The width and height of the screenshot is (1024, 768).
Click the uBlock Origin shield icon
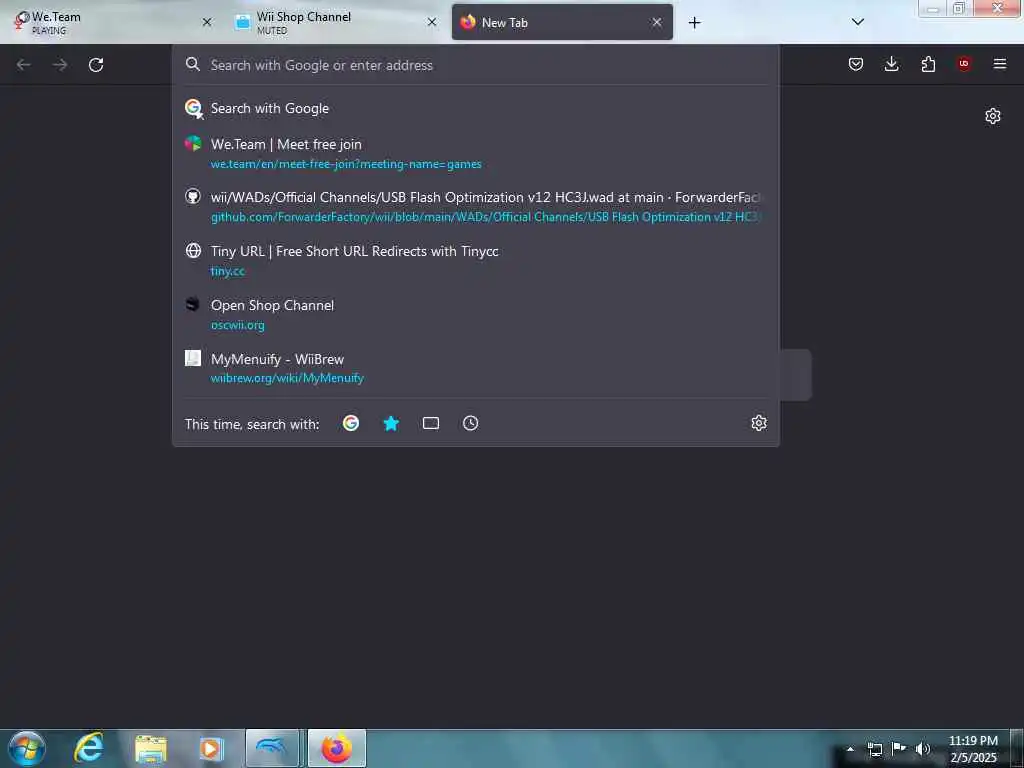(964, 64)
